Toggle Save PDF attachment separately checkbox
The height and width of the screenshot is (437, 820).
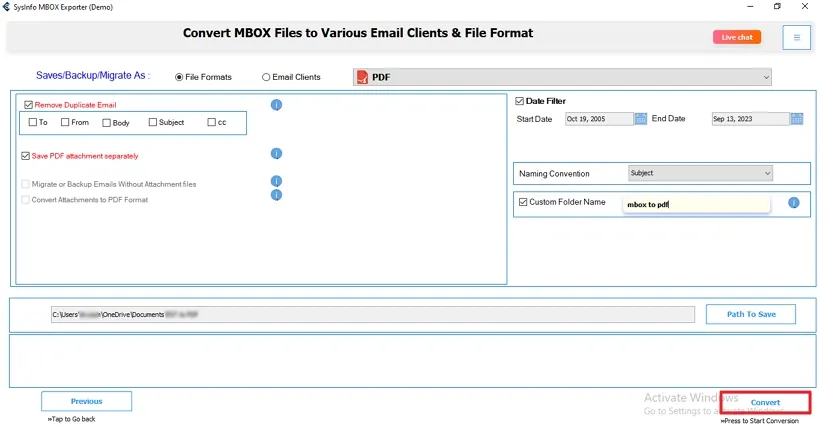point(25,156)
